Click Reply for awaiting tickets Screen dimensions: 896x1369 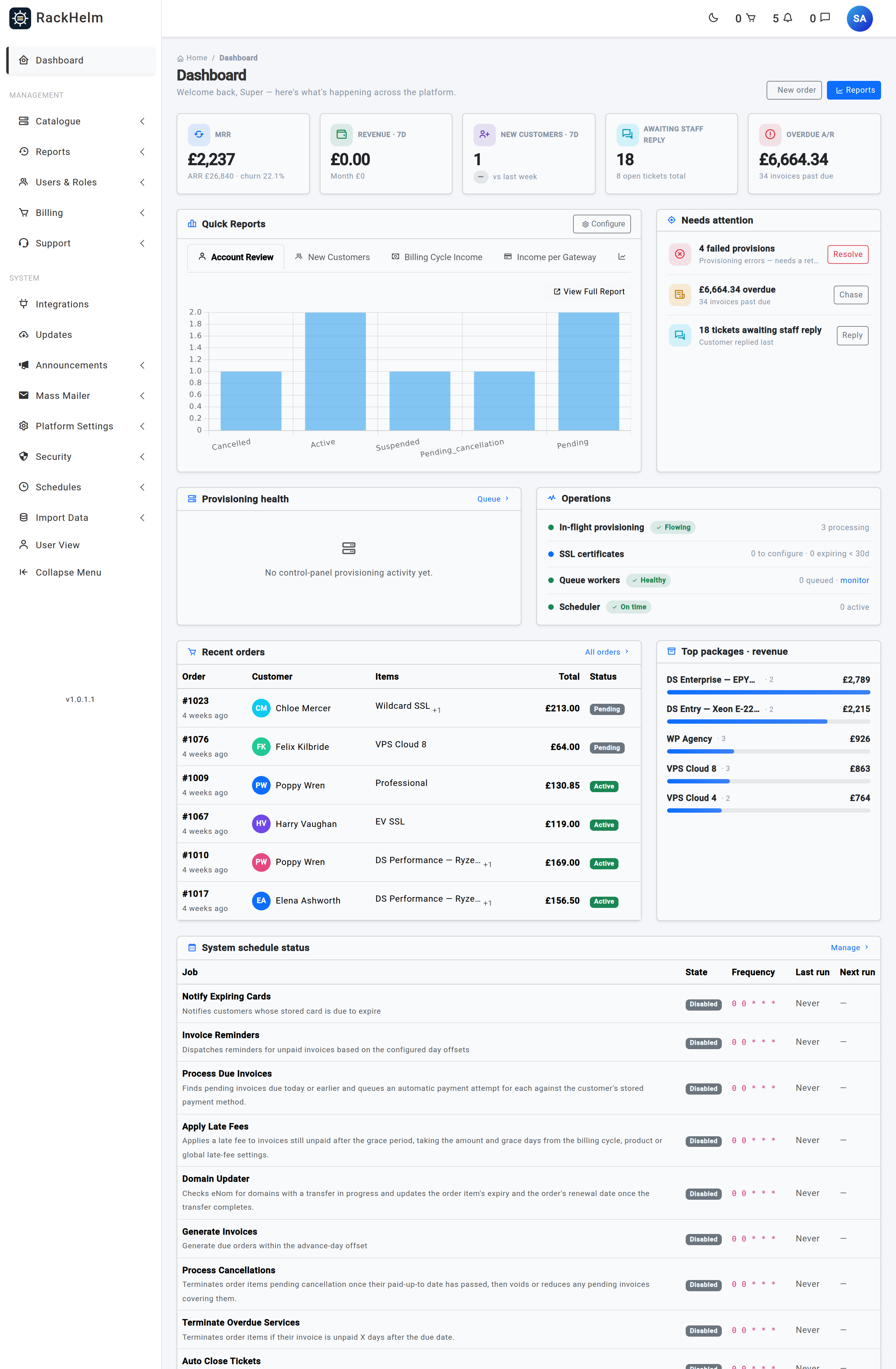pos(852,335)
